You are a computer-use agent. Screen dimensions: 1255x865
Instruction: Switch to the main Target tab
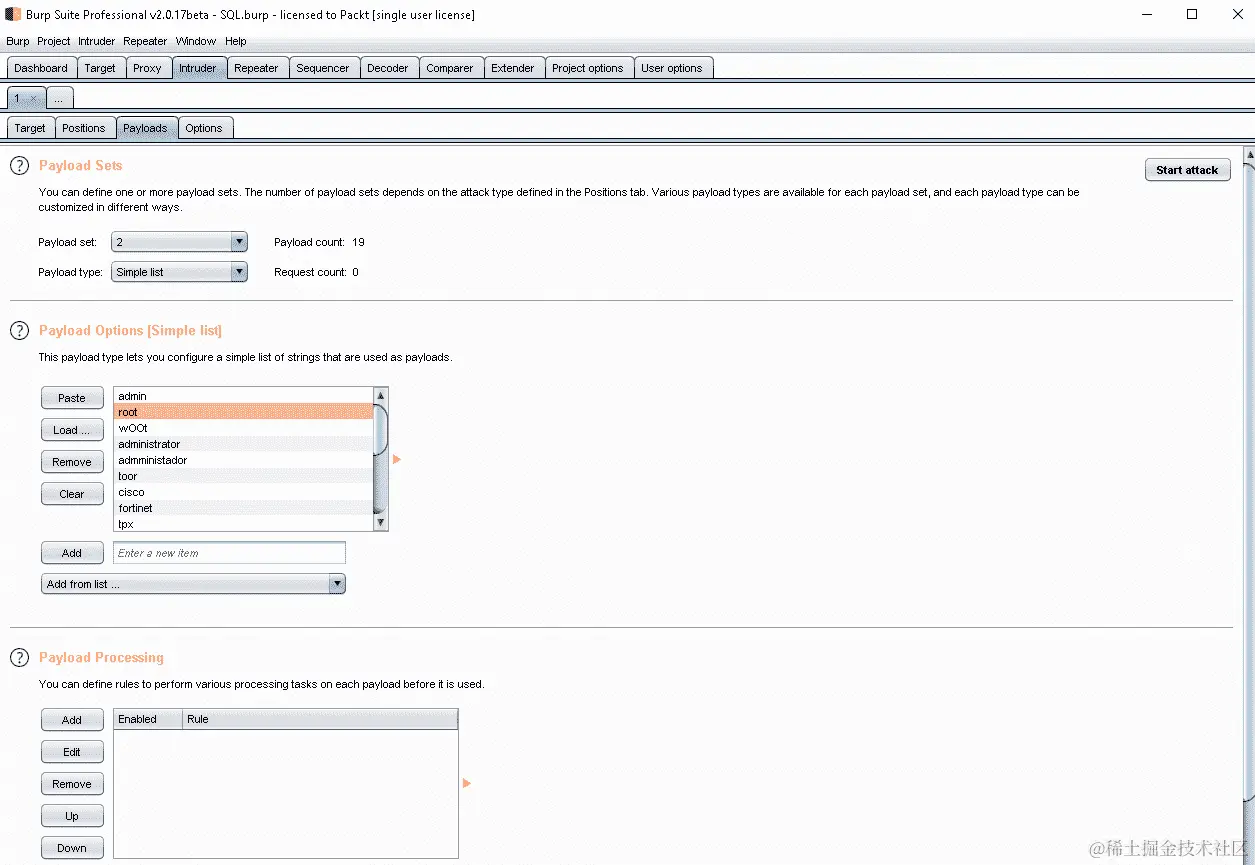coord(100,68)
